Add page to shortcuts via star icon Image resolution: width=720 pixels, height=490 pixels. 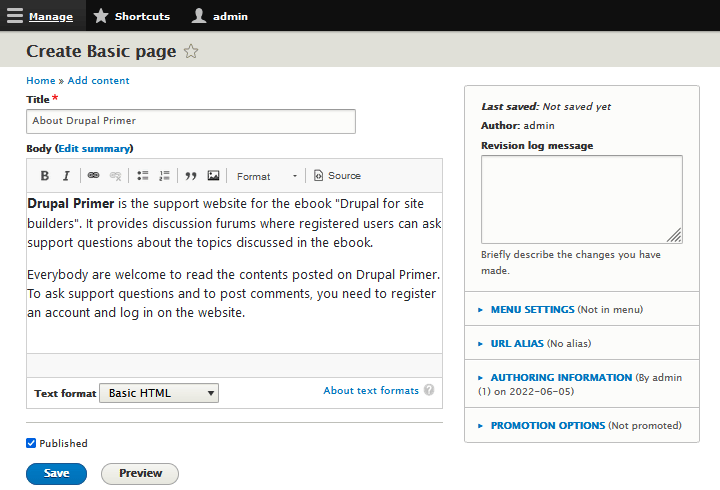point(191,52)
